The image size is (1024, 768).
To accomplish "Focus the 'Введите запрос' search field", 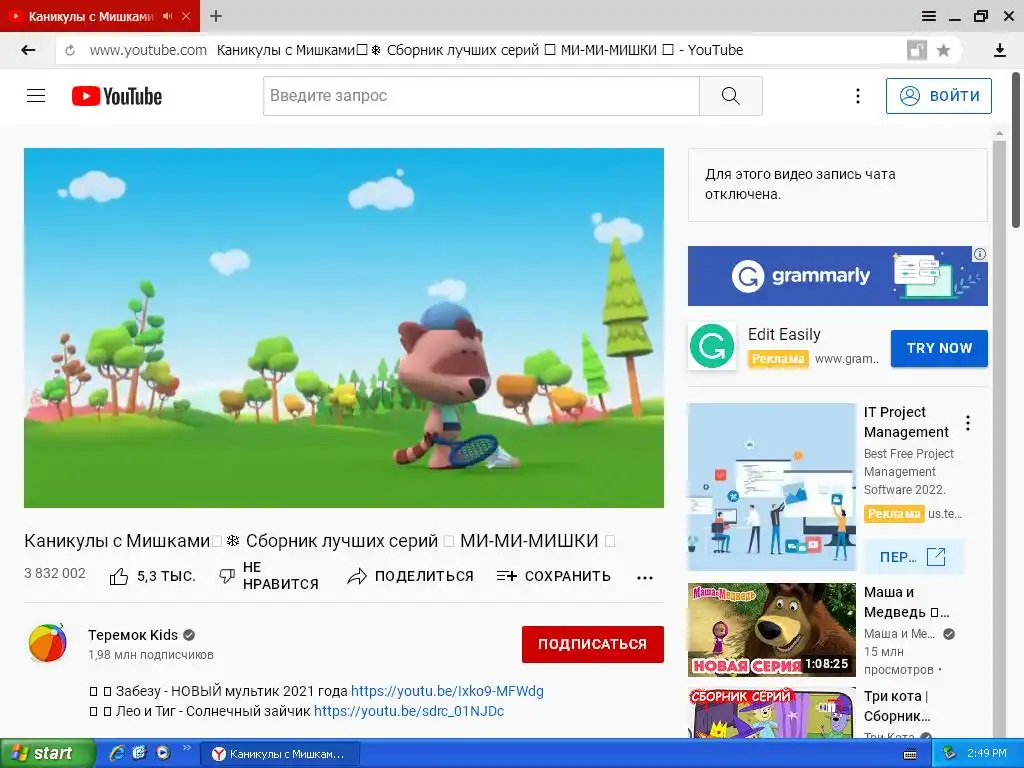I will [481, 96].
